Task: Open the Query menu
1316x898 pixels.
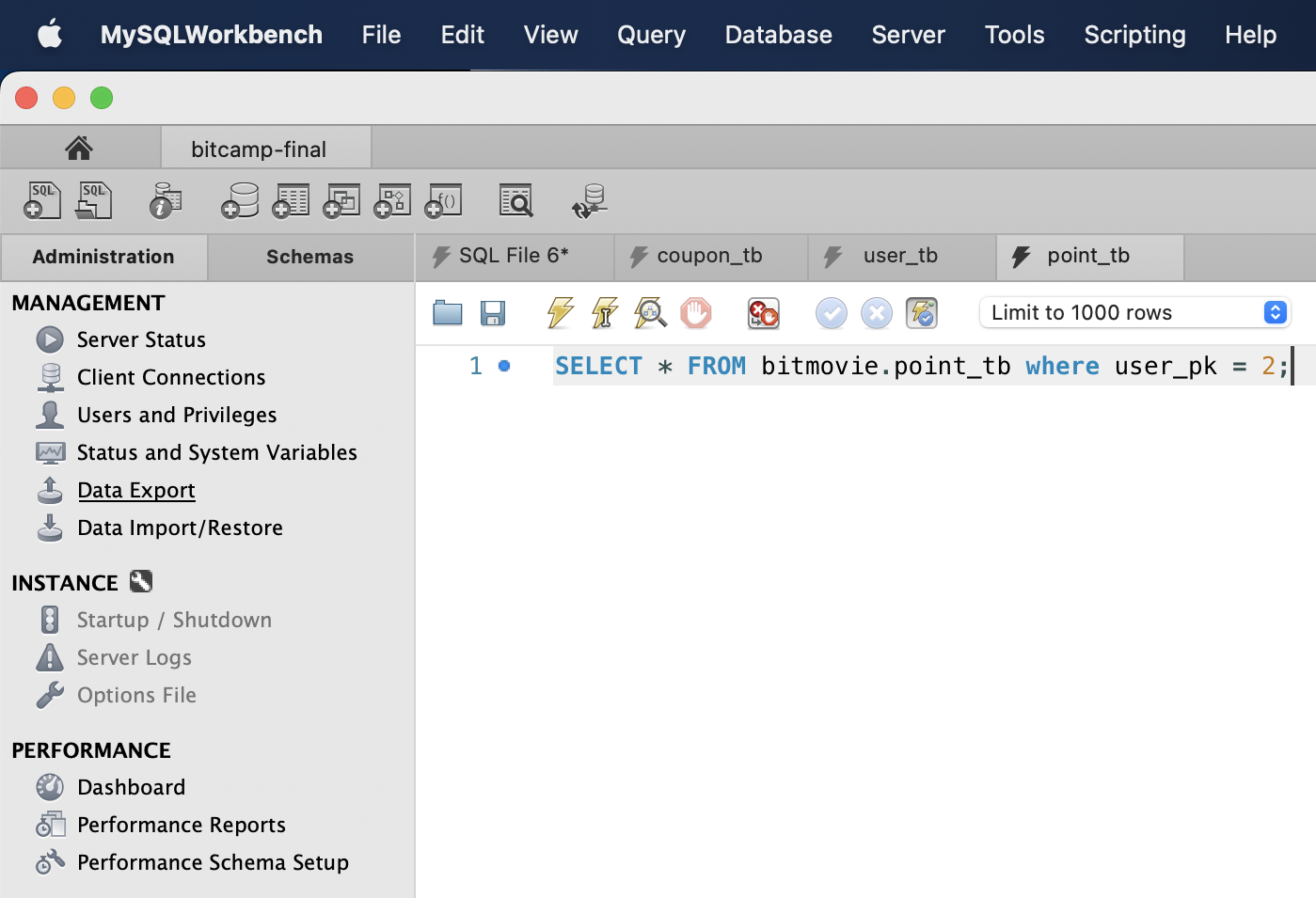Action: [651, 35]
